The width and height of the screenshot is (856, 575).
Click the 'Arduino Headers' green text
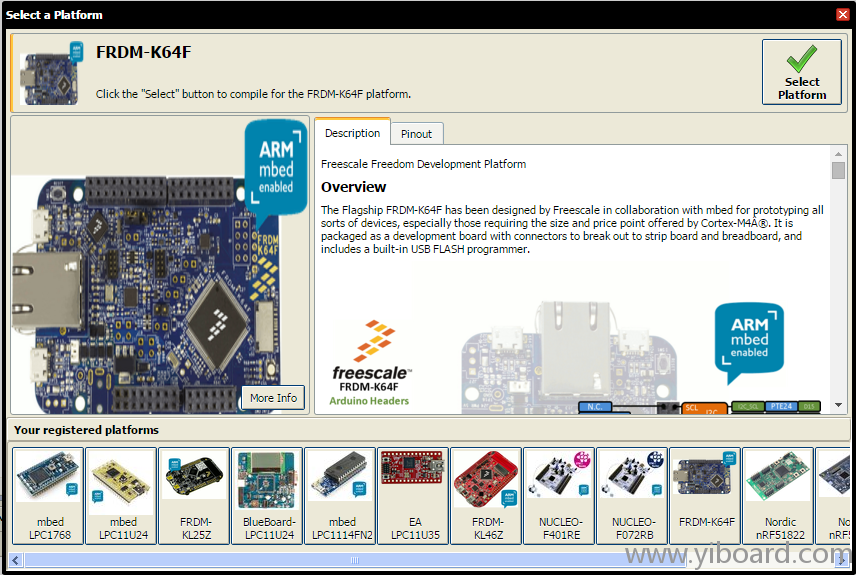pyautogui.click(x=369, y=401)
